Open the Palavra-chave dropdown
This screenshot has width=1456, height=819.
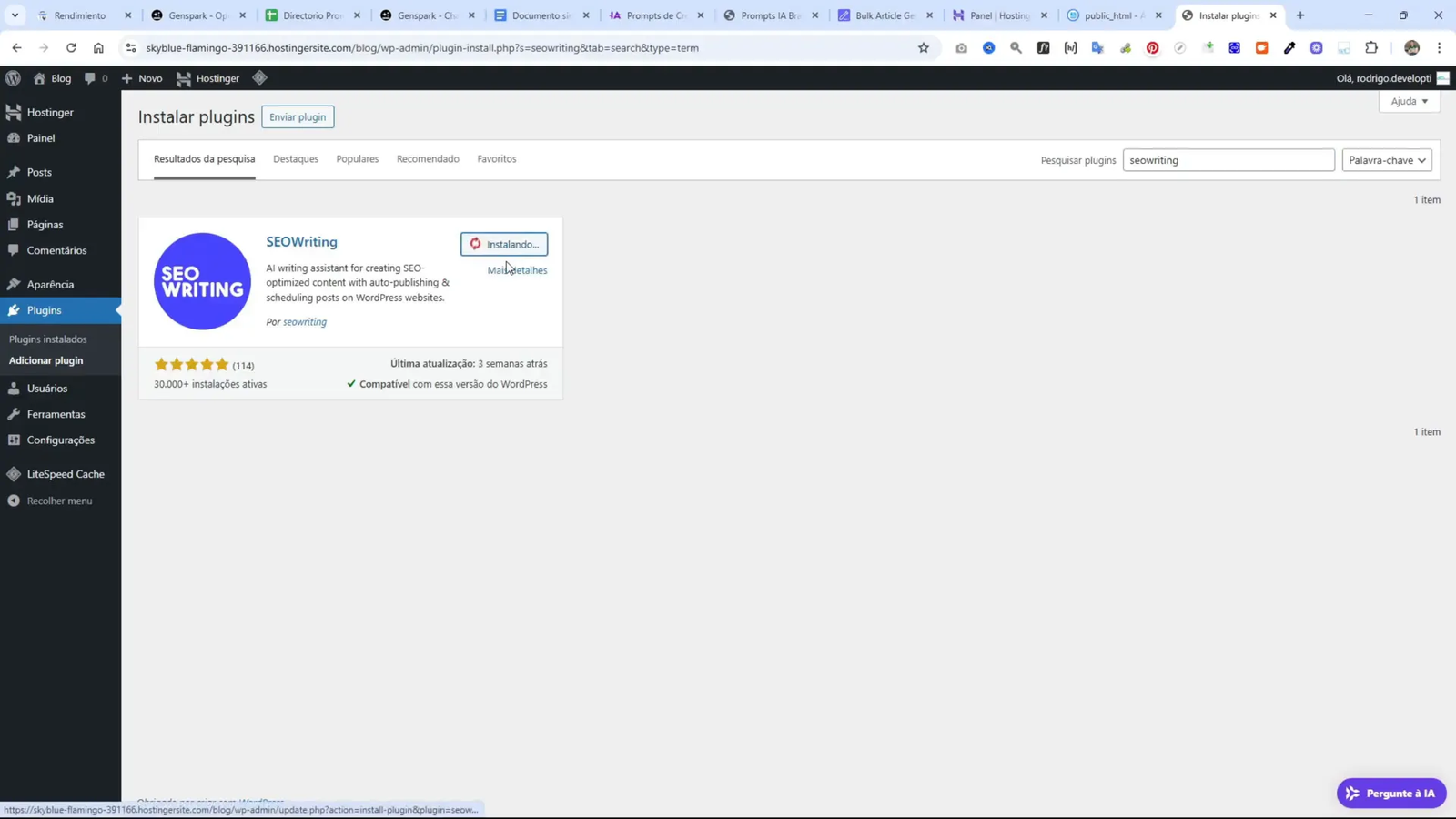(x=1385, y=159)
